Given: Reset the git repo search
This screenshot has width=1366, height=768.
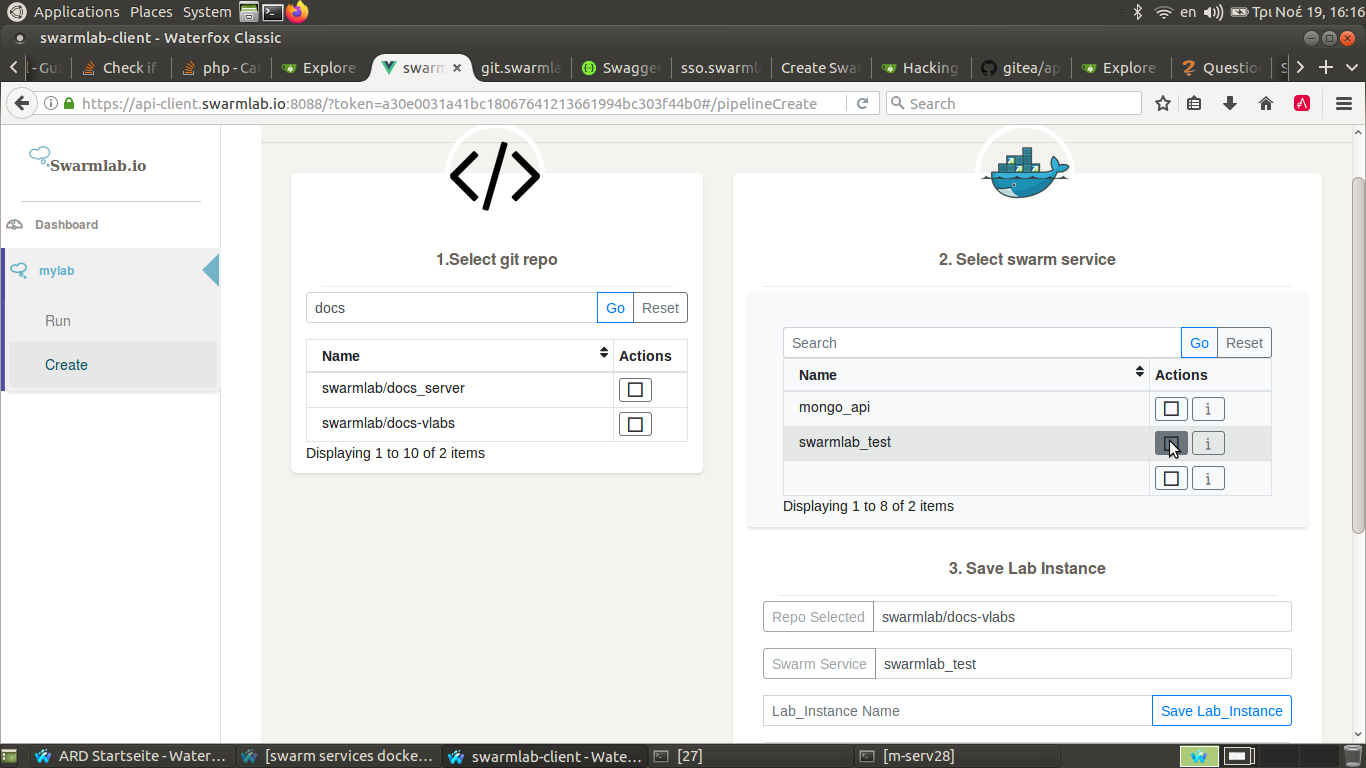Looking at the screenshot, I should [660, 308].
